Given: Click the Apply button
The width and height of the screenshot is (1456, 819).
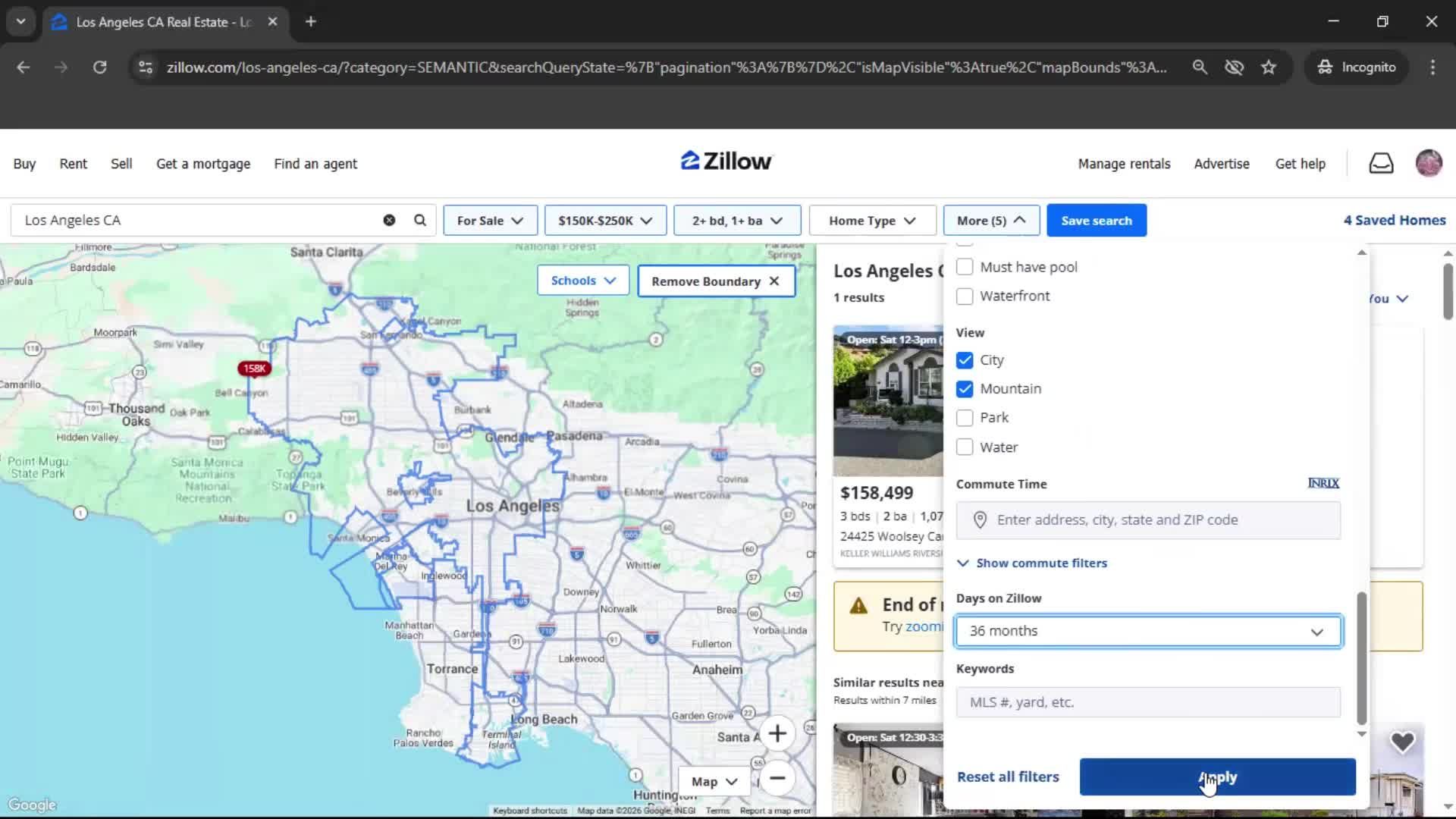Looking at the screenshot, I should click(1216, 777).
